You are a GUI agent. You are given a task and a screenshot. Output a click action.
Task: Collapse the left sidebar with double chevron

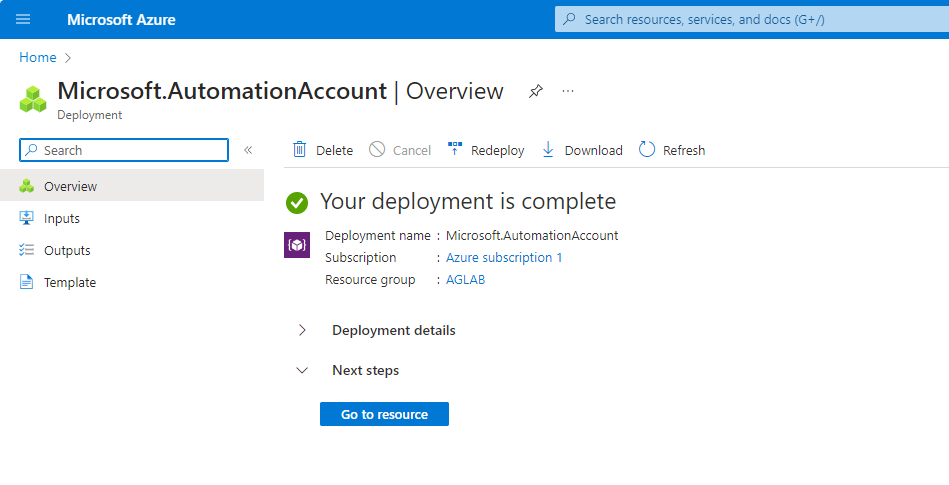point(248,150)
